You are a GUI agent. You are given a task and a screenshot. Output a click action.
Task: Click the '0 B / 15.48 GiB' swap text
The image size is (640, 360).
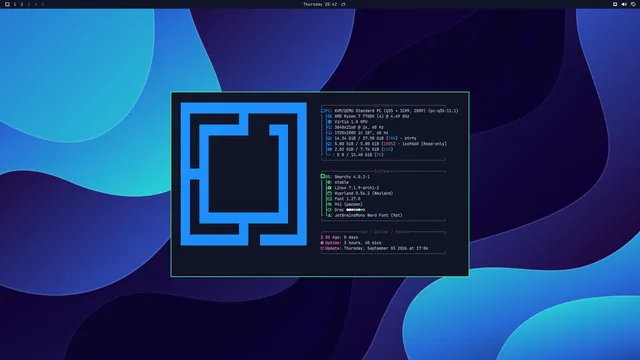tap(354, 155)
